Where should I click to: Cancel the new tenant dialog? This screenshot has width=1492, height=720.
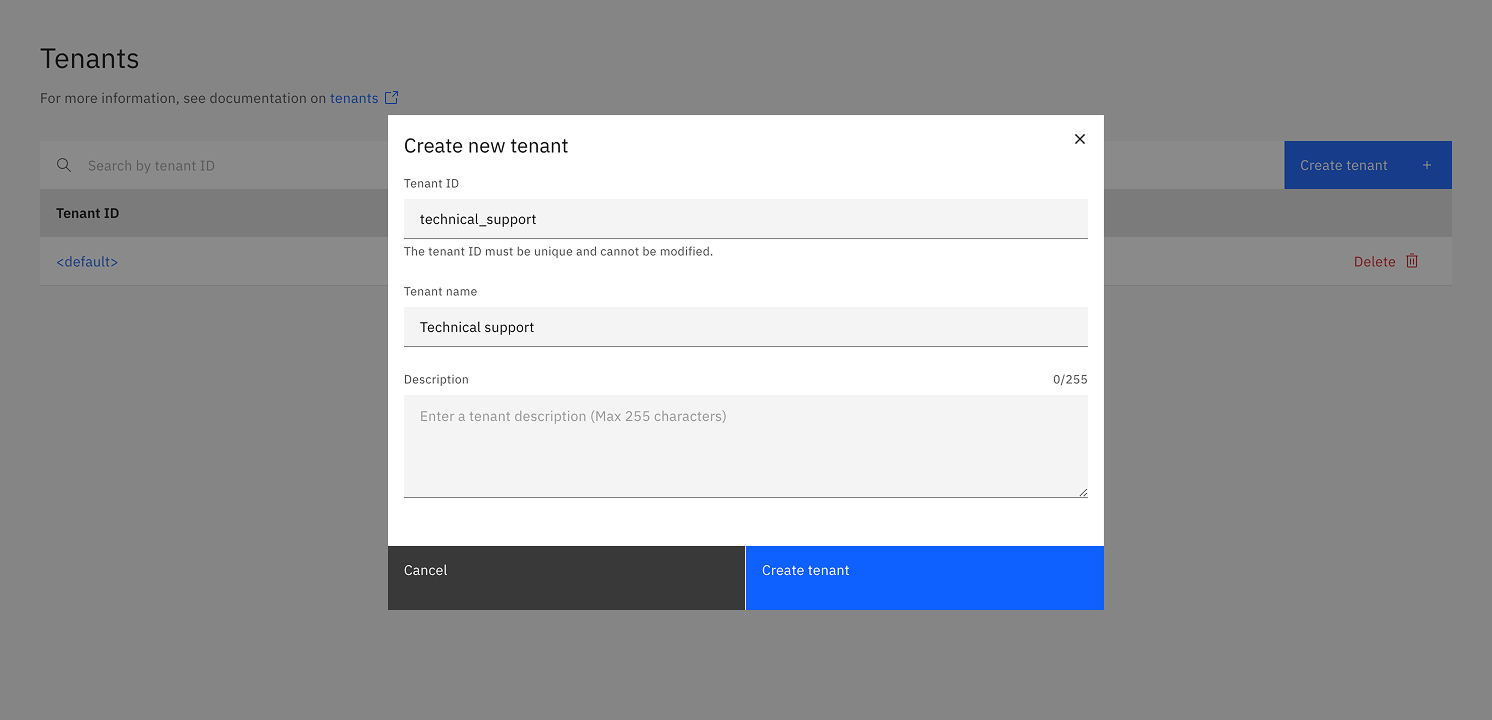click(x=566, y=578)
